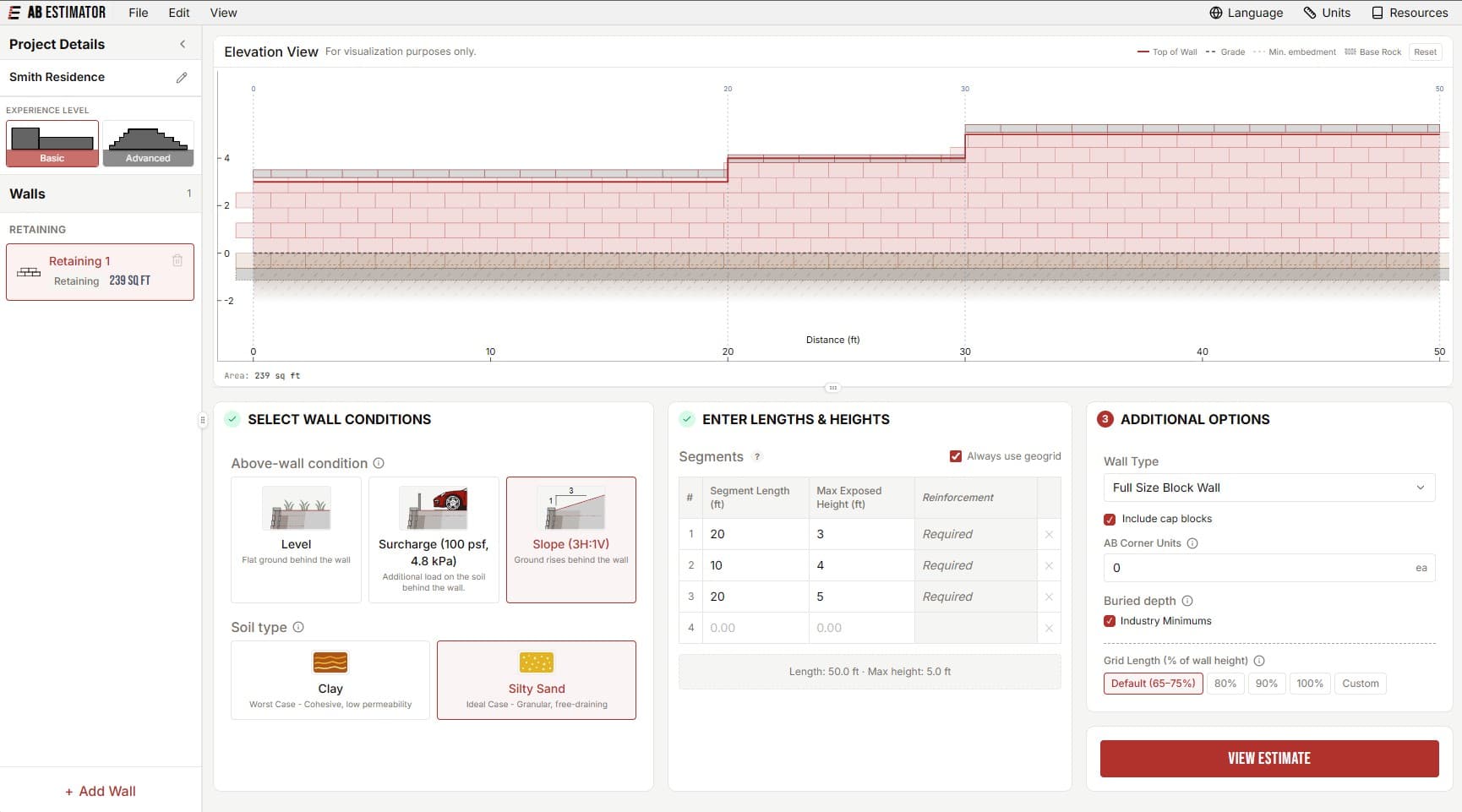The width and height of the screenshot is (1462, 812).
Task: Select Custom grid length
Action: [1361, 684]
